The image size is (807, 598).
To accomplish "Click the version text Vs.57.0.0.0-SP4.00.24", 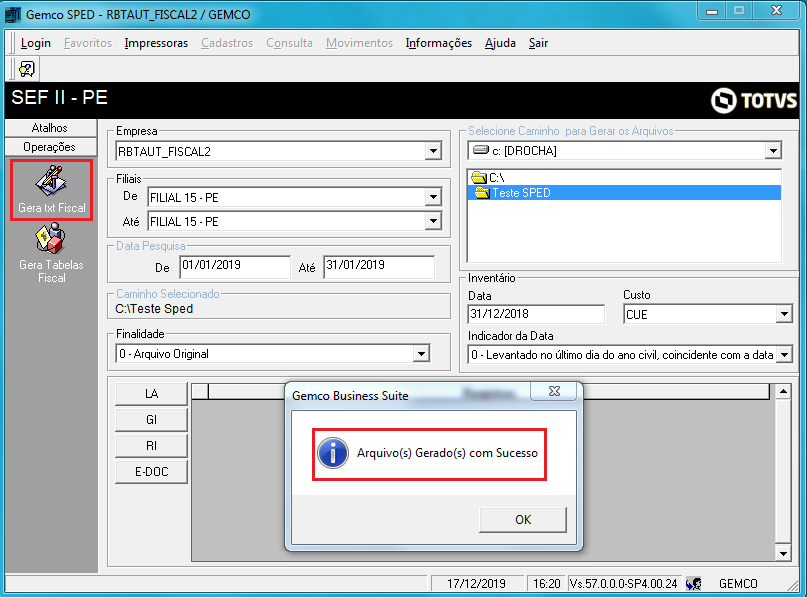I will (x=623, y=584).
